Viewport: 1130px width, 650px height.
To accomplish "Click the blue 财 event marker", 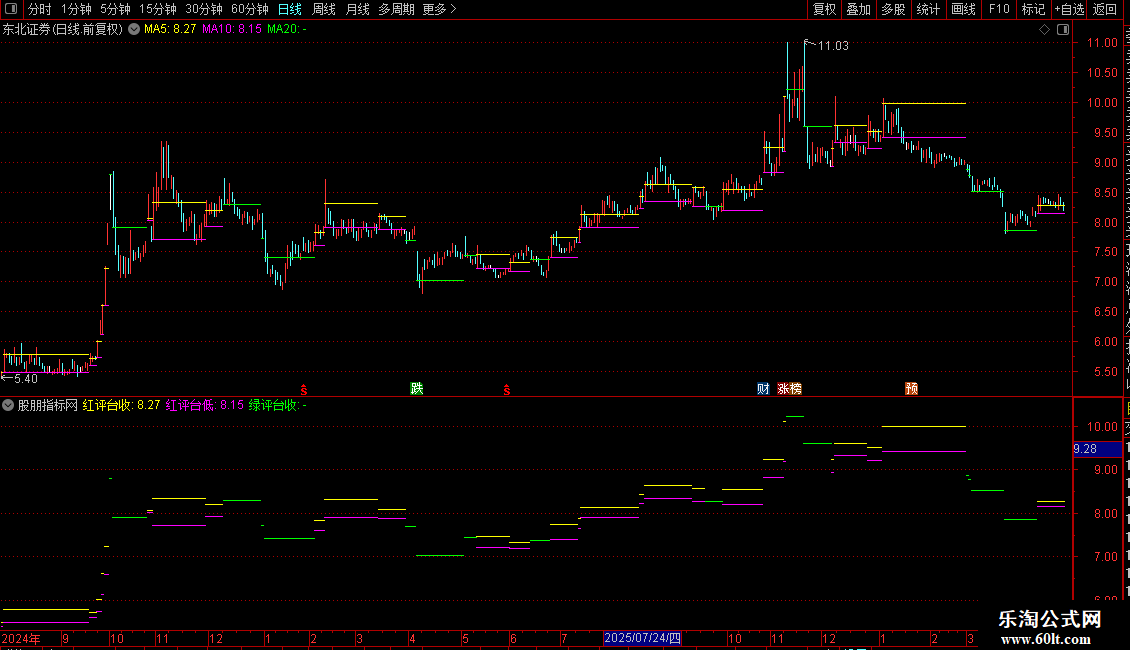I will (x=763, y=389).
